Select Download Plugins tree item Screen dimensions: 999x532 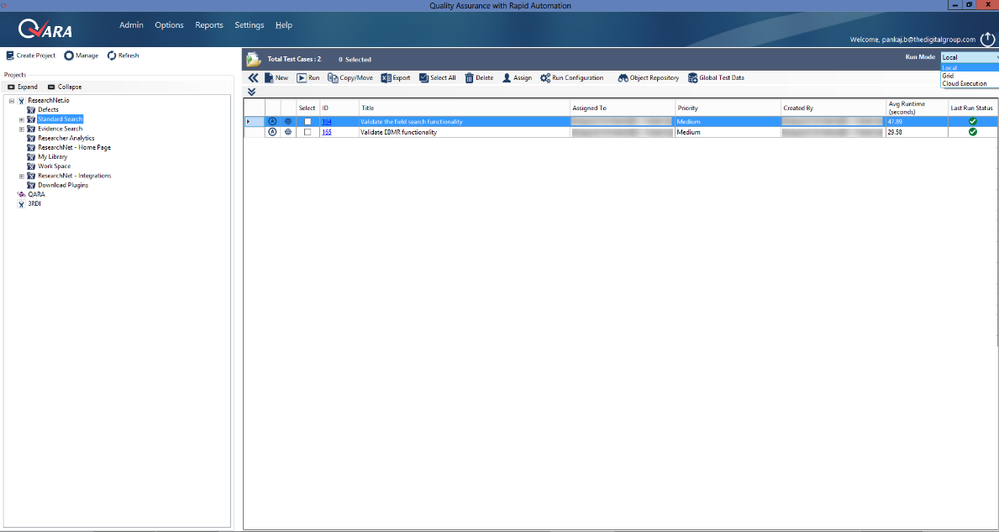click(63, 185)
